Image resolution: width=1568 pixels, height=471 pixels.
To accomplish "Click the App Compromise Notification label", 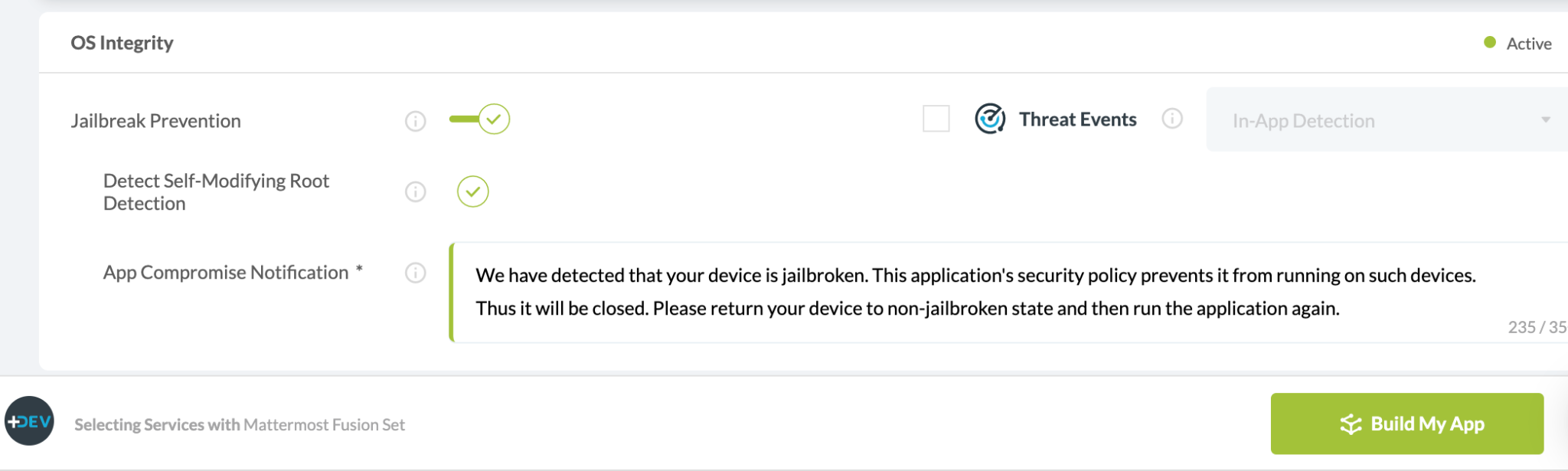I will 226,273.
